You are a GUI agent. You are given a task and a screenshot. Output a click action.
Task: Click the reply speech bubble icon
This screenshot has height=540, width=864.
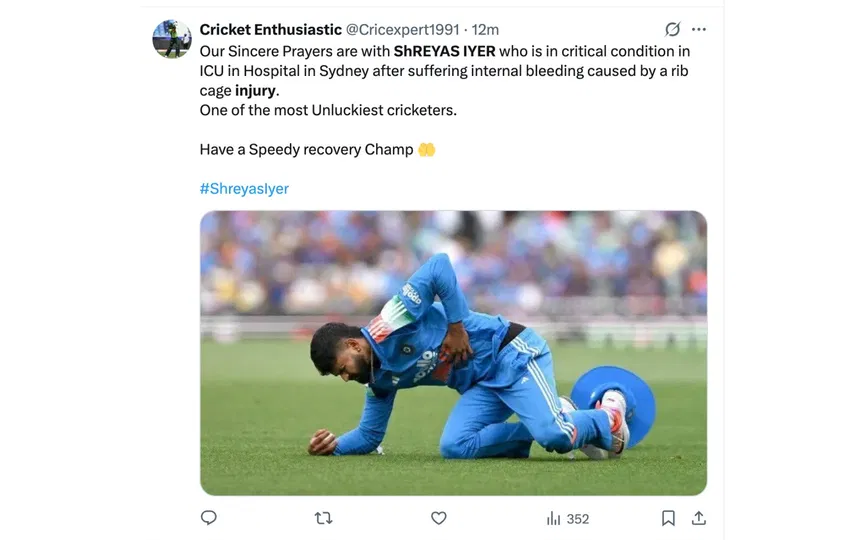pos(209,518)
